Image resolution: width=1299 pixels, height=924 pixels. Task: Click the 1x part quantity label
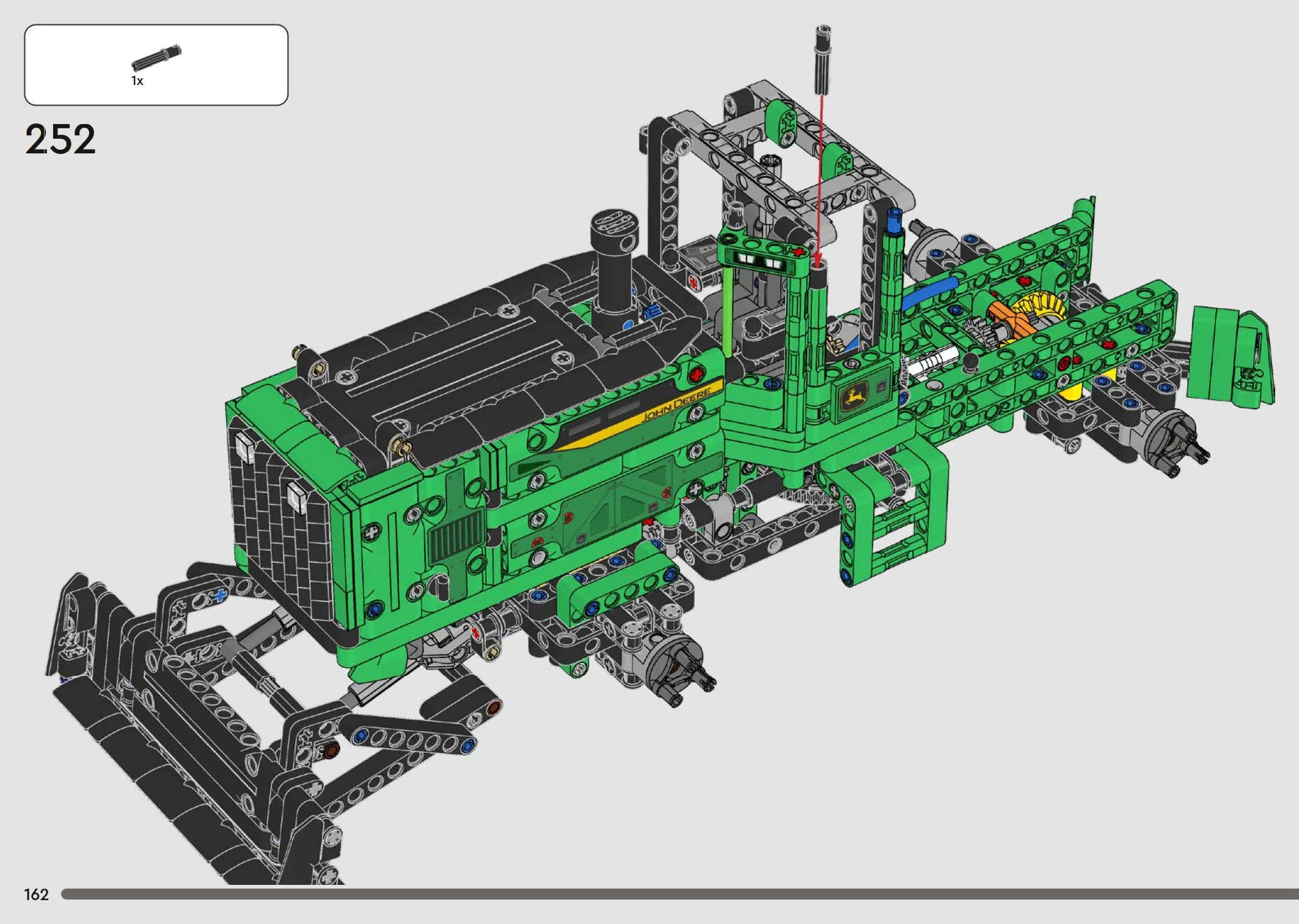[137, 81]
